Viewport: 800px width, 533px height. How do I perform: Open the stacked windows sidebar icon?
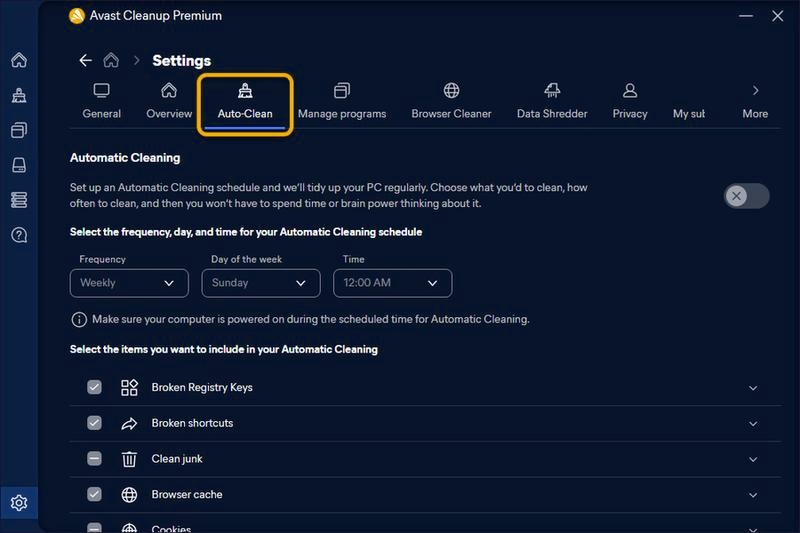tap(19, 130)
